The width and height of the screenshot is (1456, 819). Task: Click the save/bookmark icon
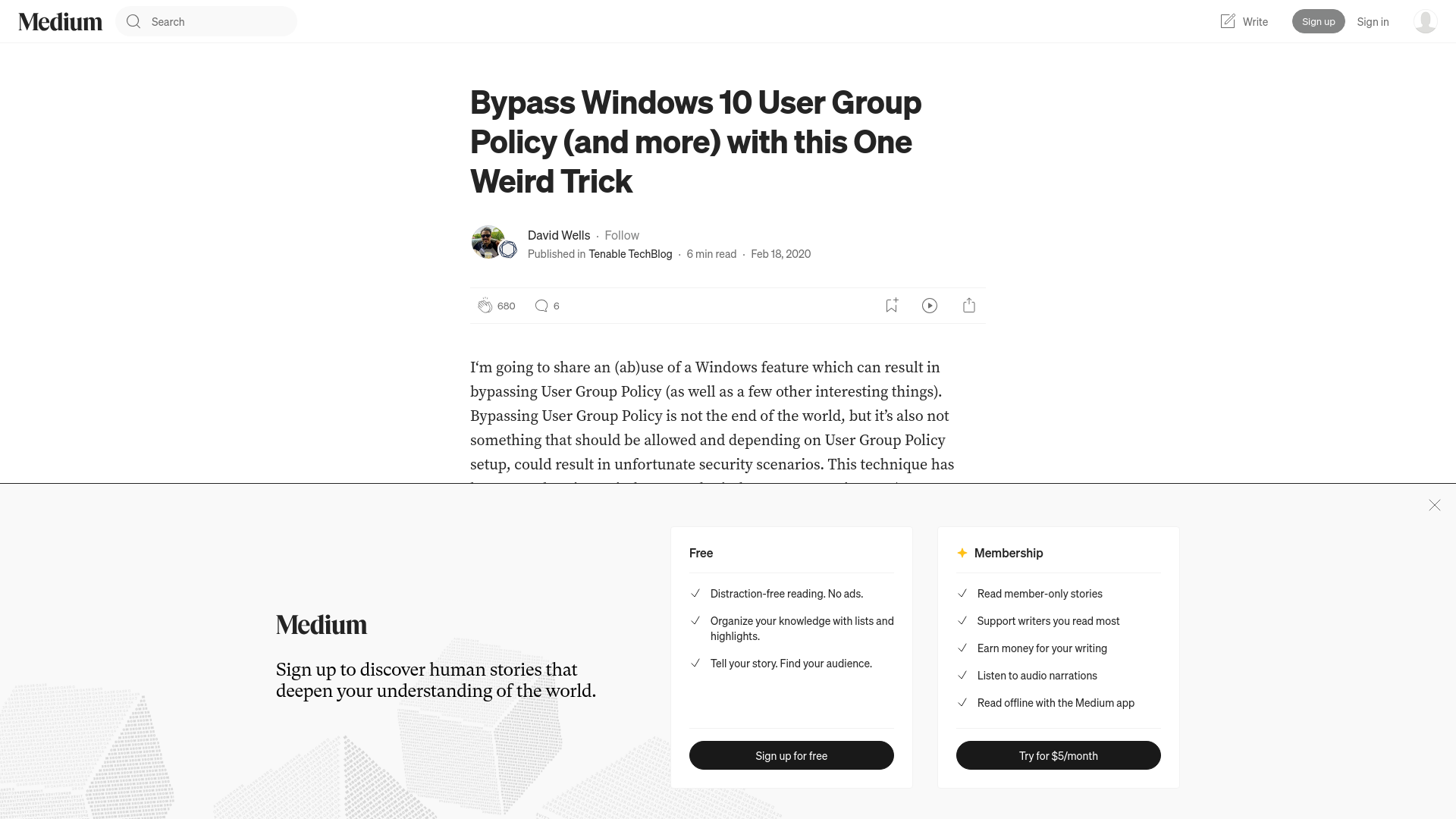tap(891, 305)
